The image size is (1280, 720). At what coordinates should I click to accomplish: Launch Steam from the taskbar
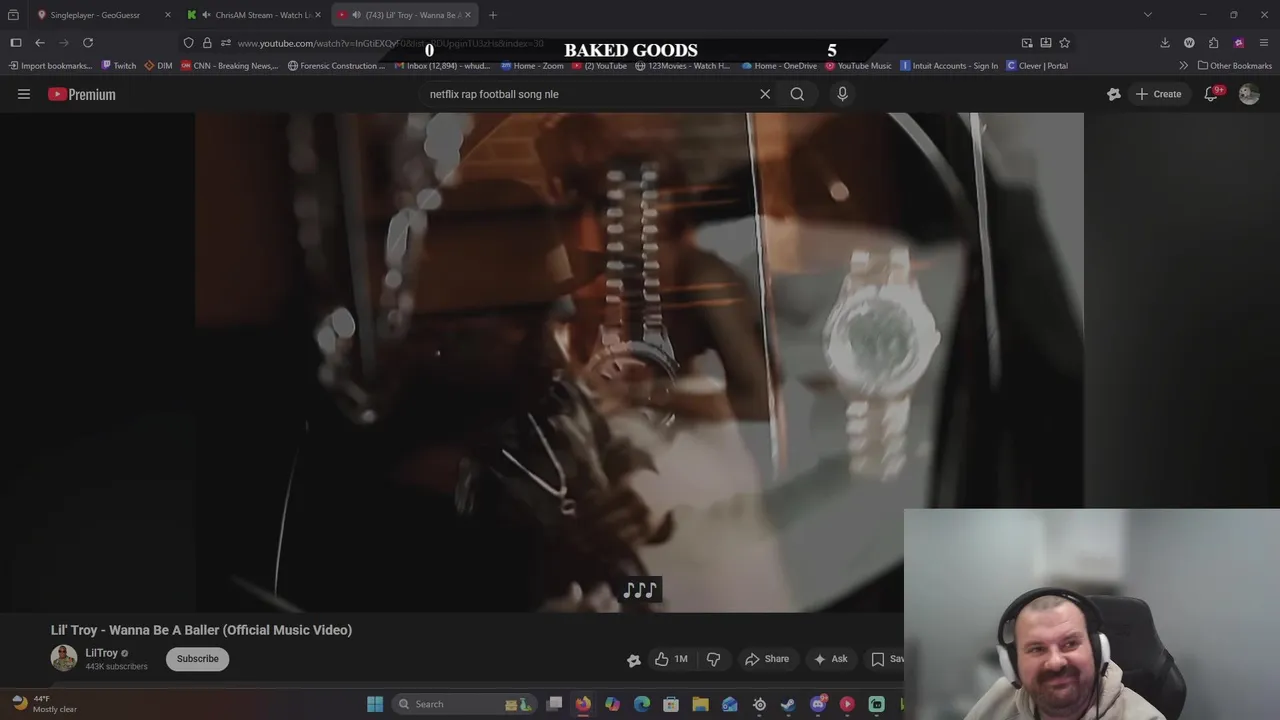click(789, 704)
